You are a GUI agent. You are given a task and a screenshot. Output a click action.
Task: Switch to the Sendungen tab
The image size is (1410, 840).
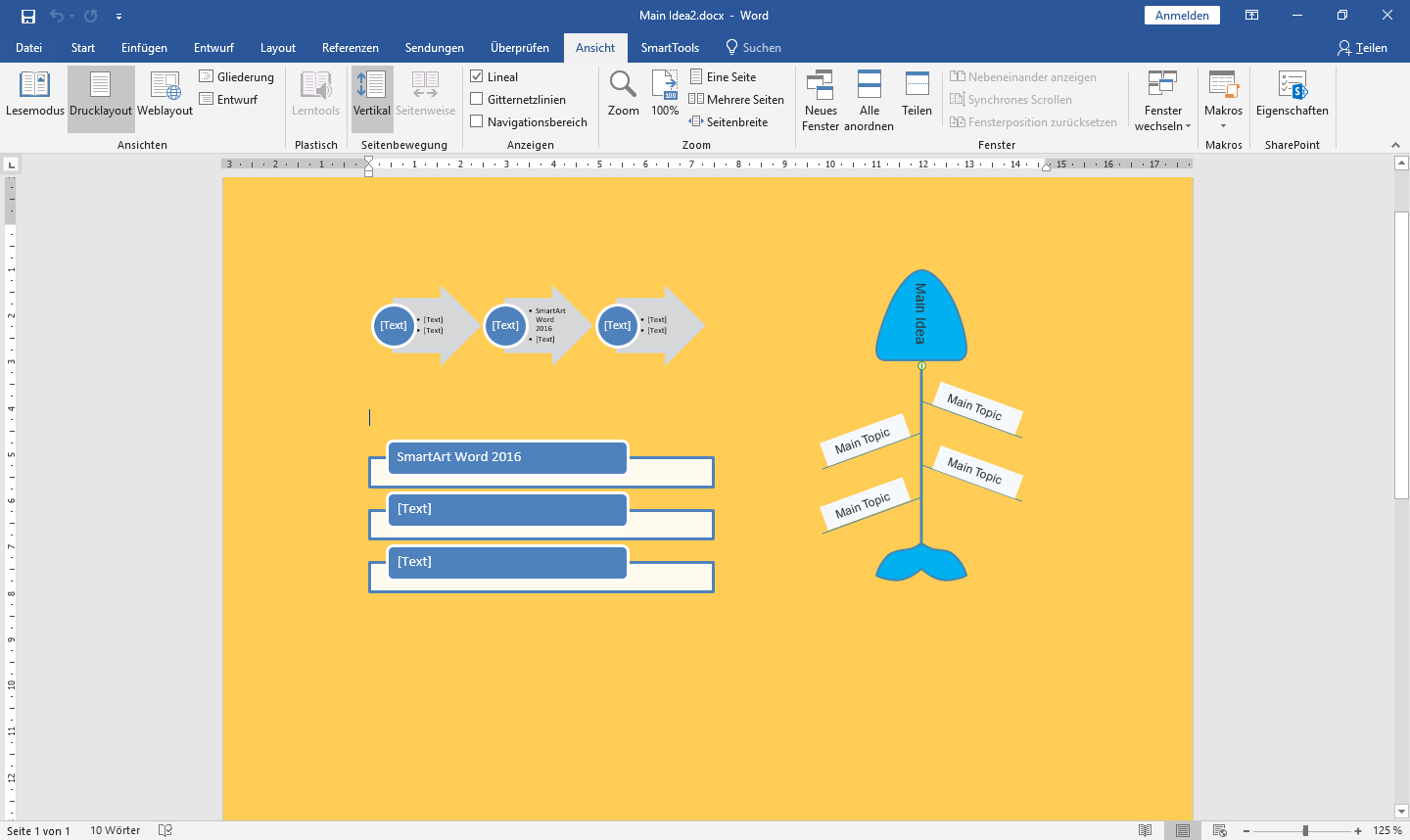point(435,48)
